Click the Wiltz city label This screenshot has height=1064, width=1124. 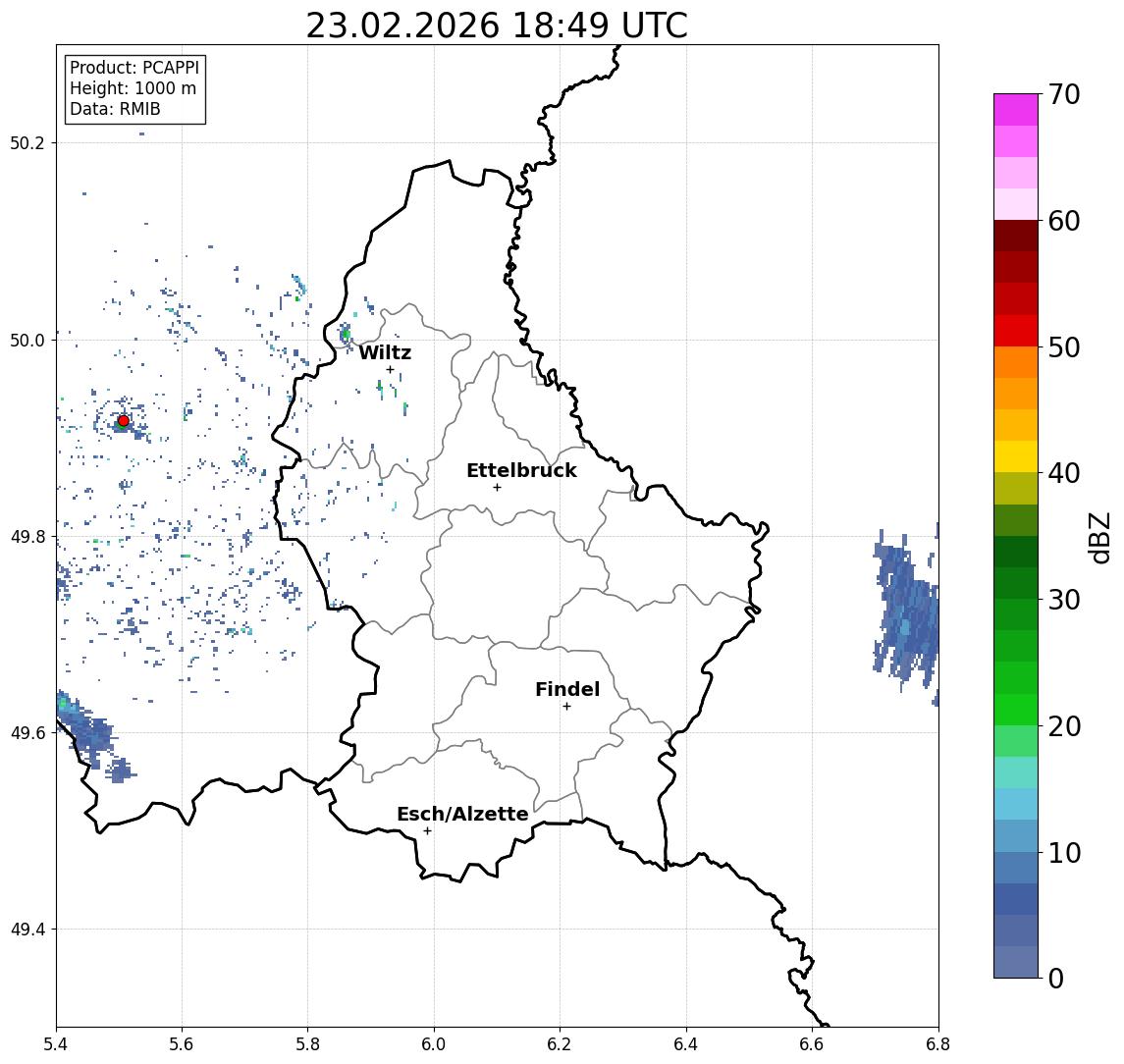click(385, 352)
